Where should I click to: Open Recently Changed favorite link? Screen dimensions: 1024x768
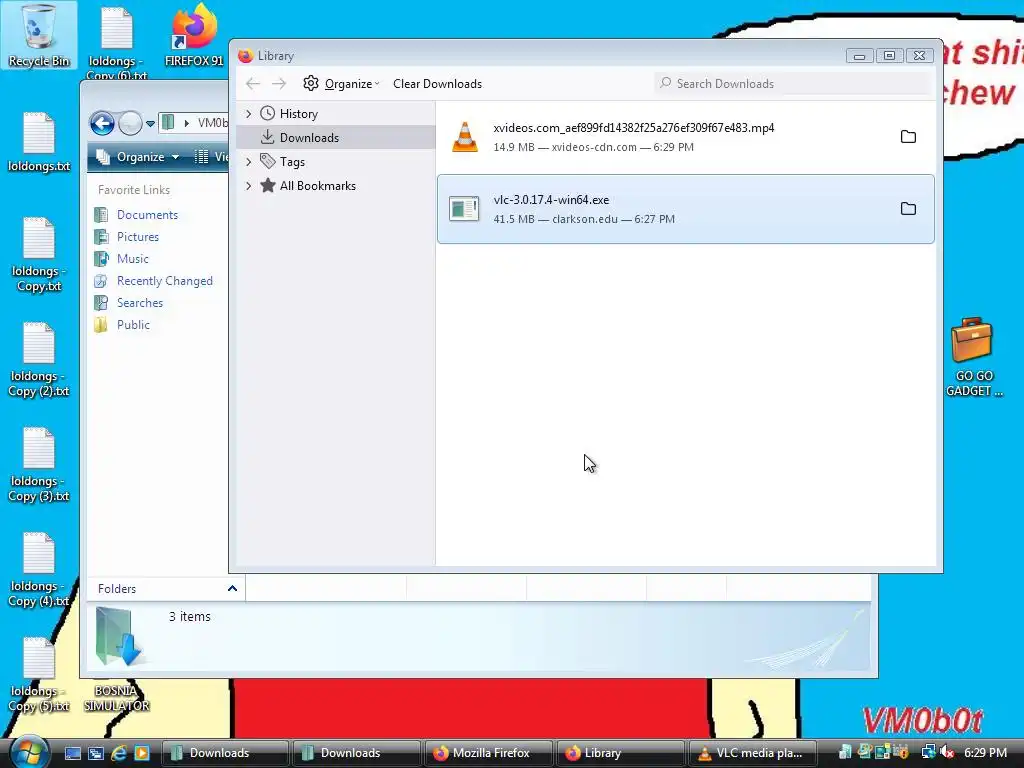(165, 281)
